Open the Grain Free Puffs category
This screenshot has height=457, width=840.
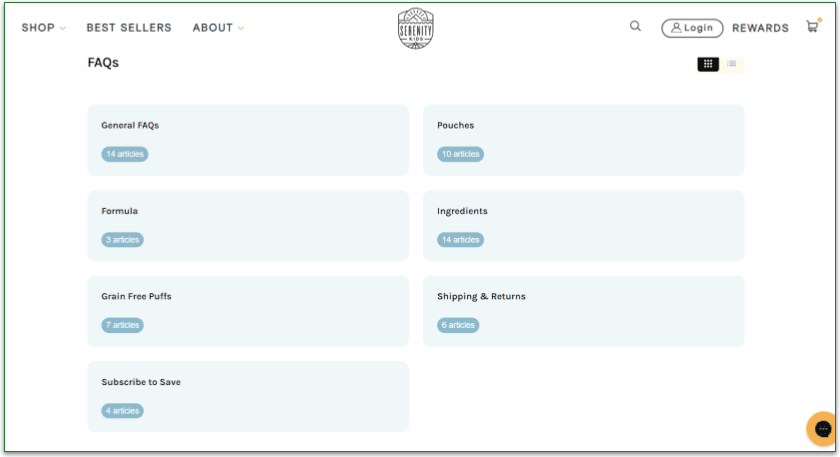click(248, 310)
